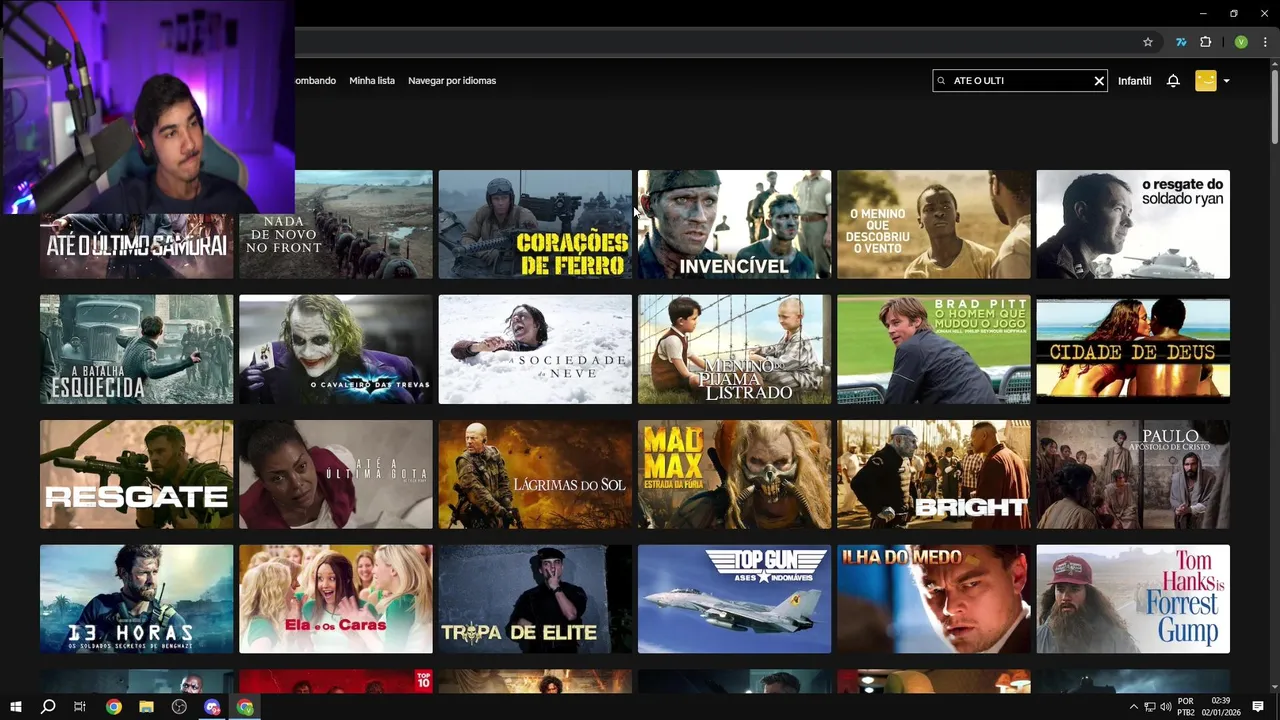Screen dimensions: 1280x720
Task: Open A Batalha Esquecida thumbnail
Action: point(137,349)
